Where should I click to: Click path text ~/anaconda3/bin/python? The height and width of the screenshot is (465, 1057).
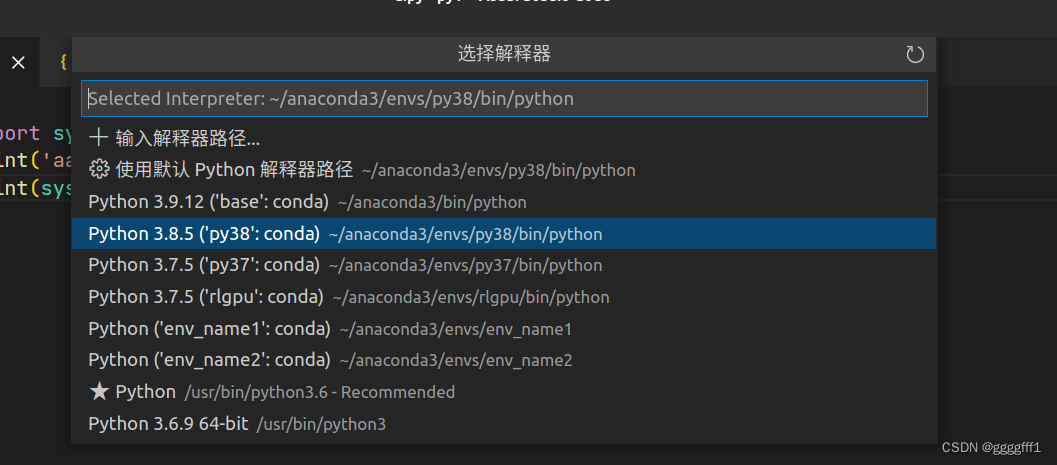(432, 202)
